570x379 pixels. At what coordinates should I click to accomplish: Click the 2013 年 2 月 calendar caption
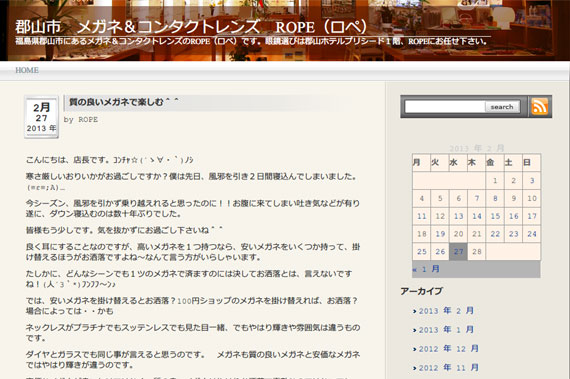click(477, 148)
